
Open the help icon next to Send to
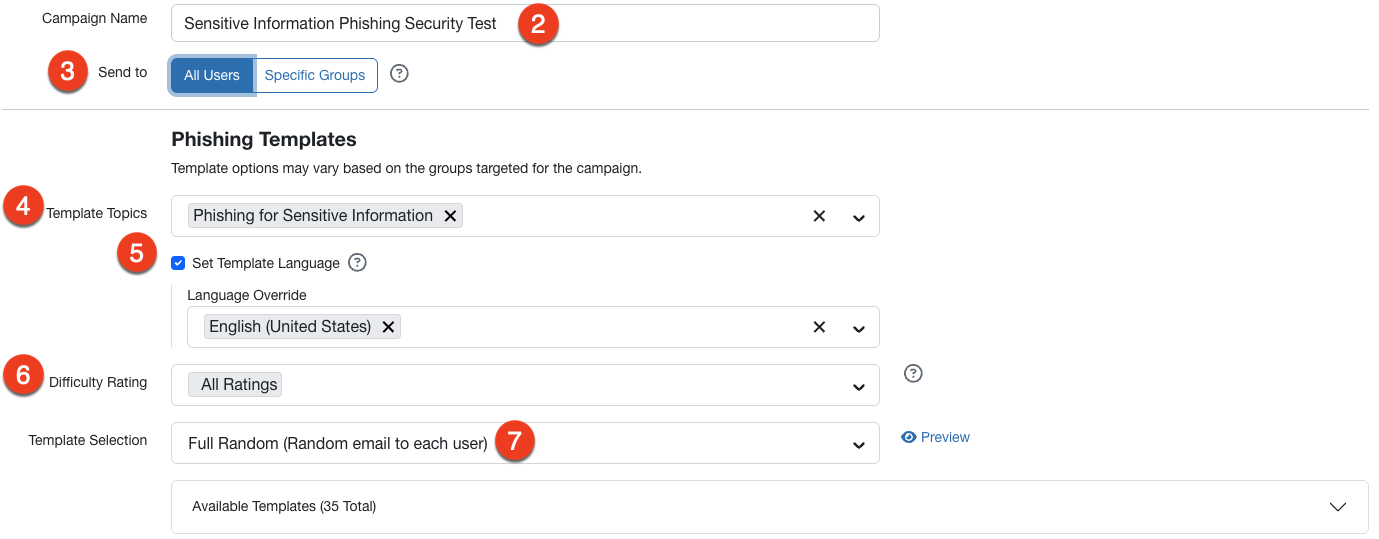pyautogui.click(x=399, y=74)
